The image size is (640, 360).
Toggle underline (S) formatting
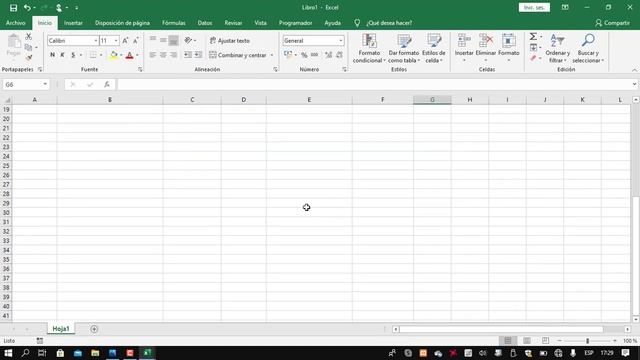tap(73, 55)
